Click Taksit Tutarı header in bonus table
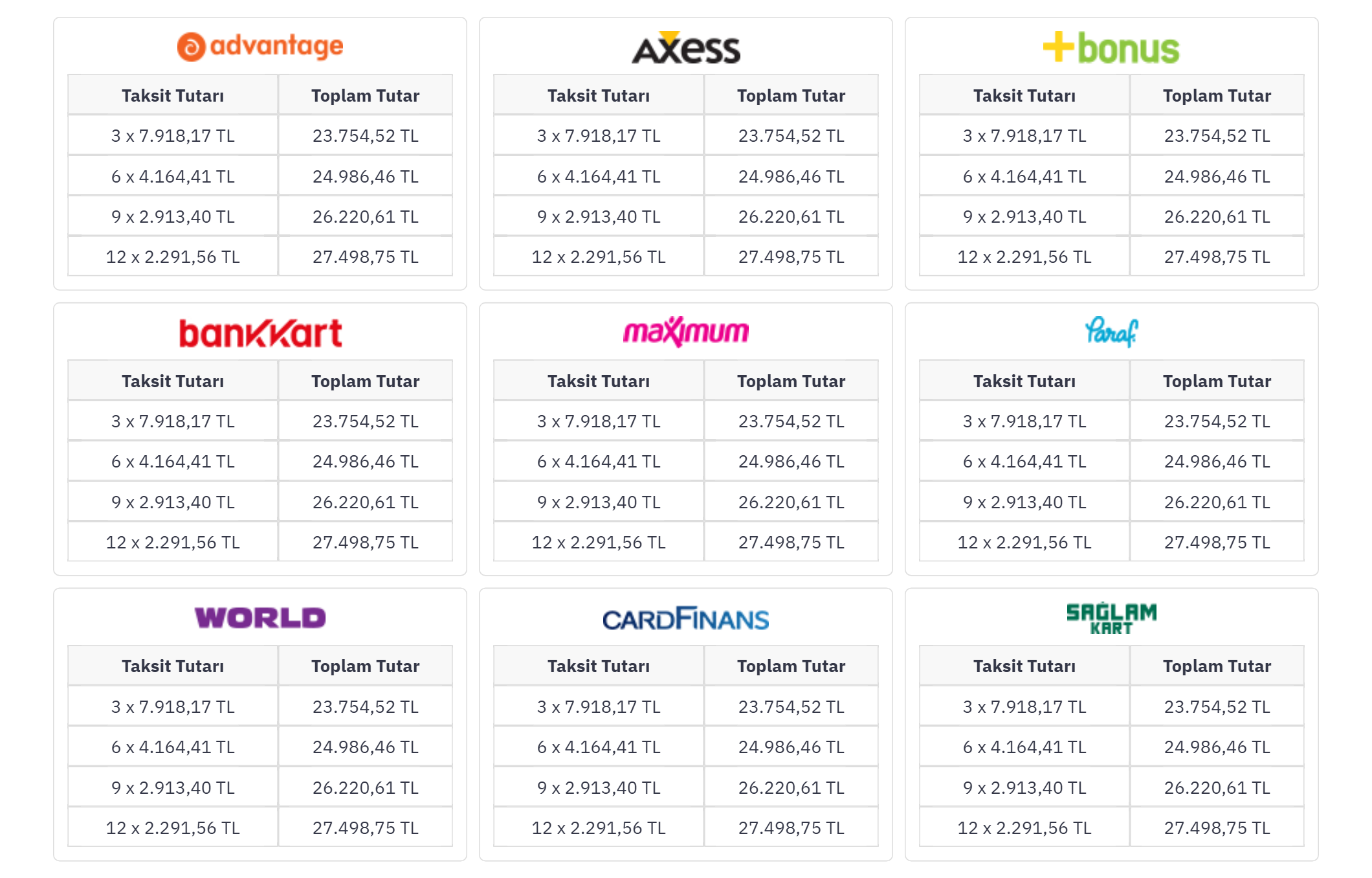This screenshot has height=878, width=1372. pos(1024,96)
